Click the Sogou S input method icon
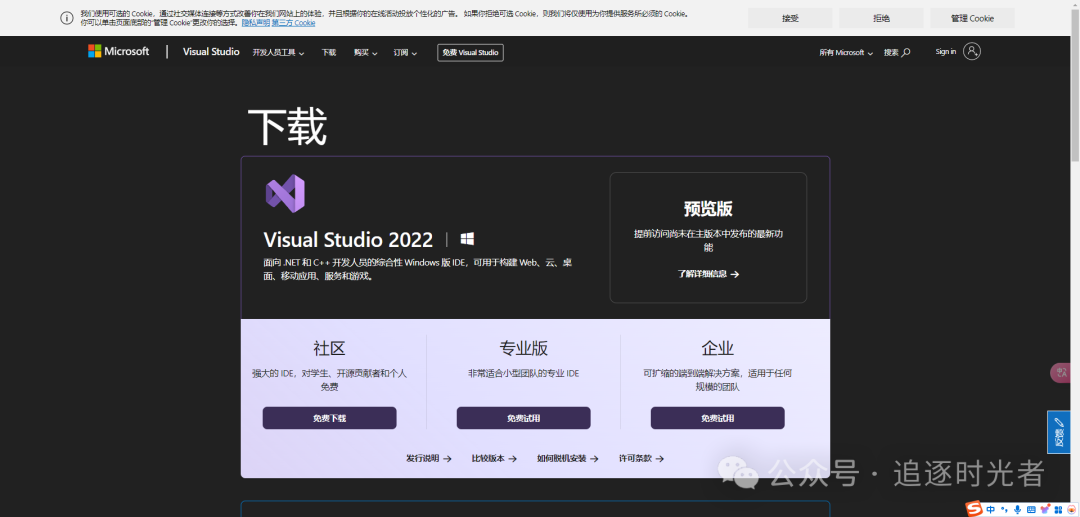This screenshot has width=1080, height=517. click(x=974, y=509)
